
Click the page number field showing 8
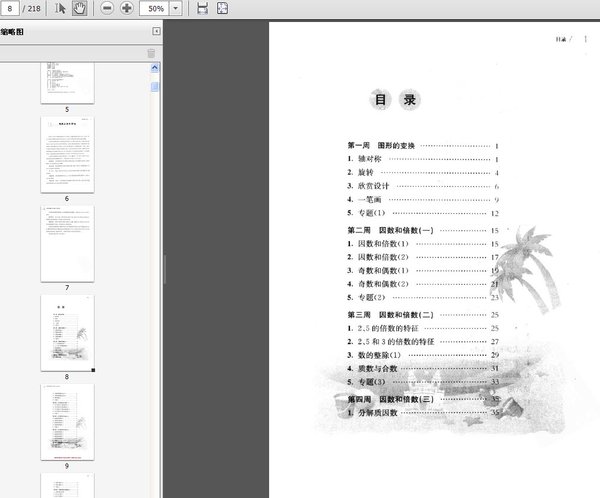point(10,8)
